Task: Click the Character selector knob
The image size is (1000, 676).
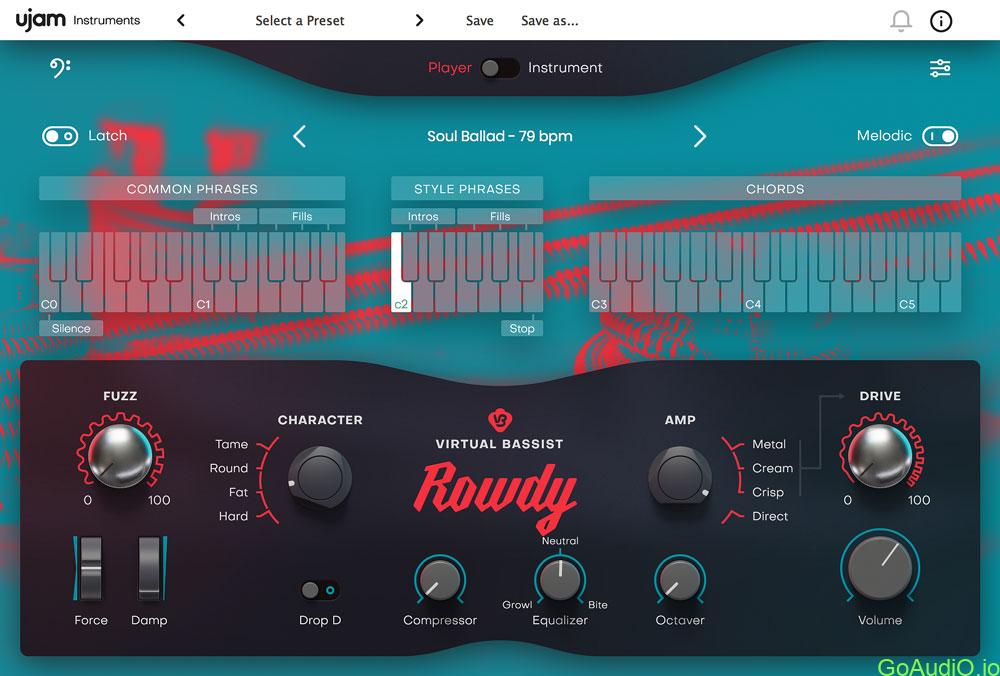Action: coord(320,478)
